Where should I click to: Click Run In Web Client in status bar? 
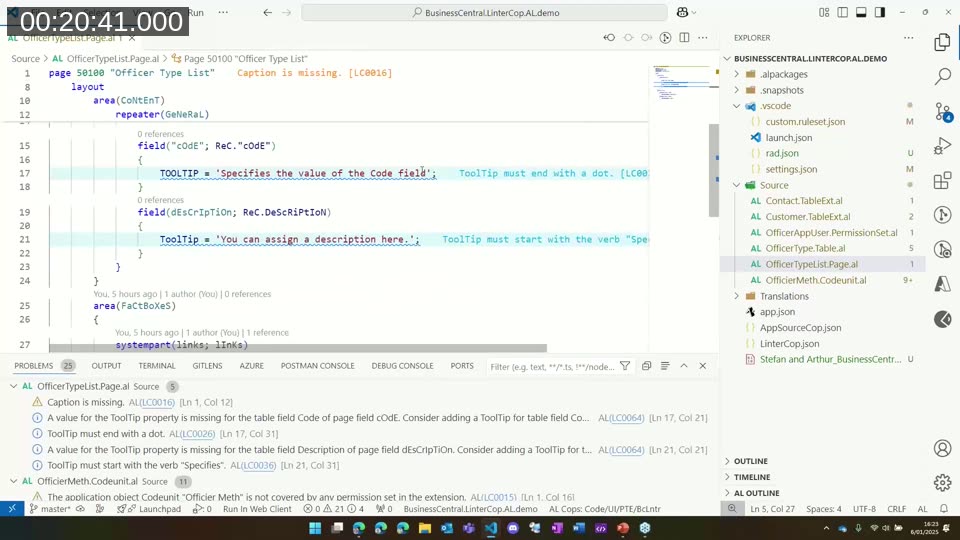(x=257, y=509)
